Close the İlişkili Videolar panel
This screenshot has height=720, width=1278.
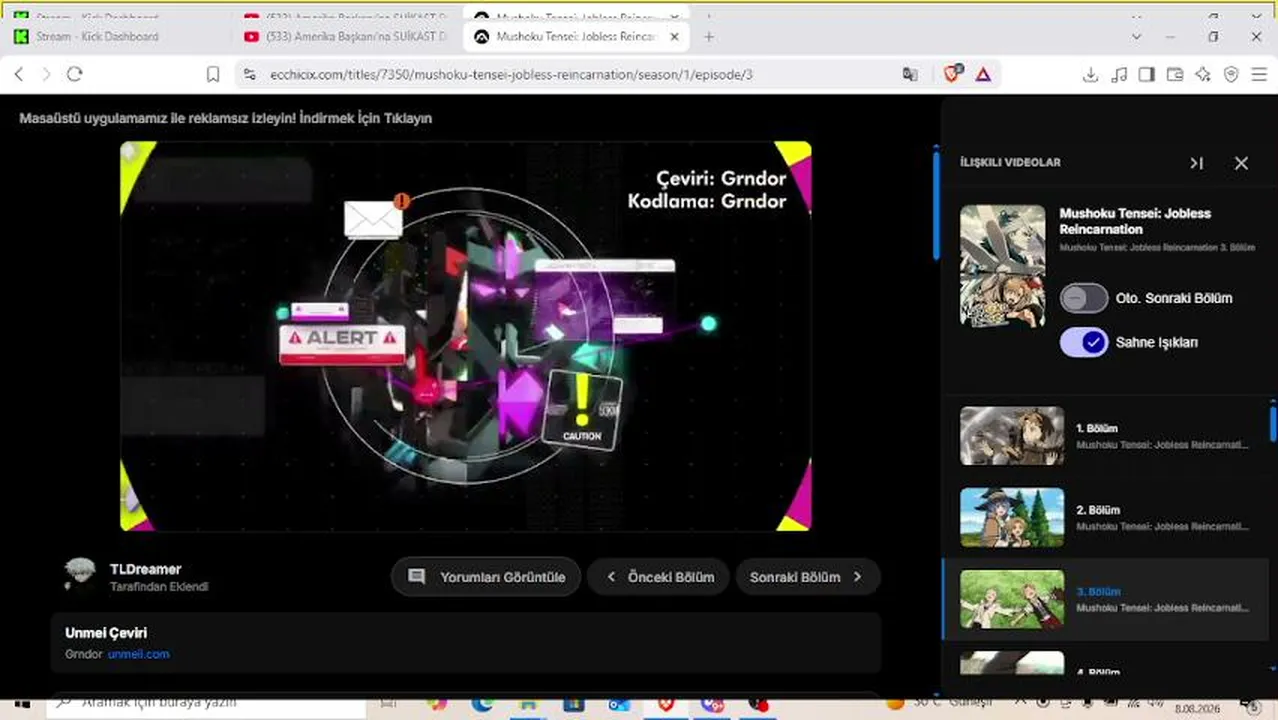point(1241,163)
